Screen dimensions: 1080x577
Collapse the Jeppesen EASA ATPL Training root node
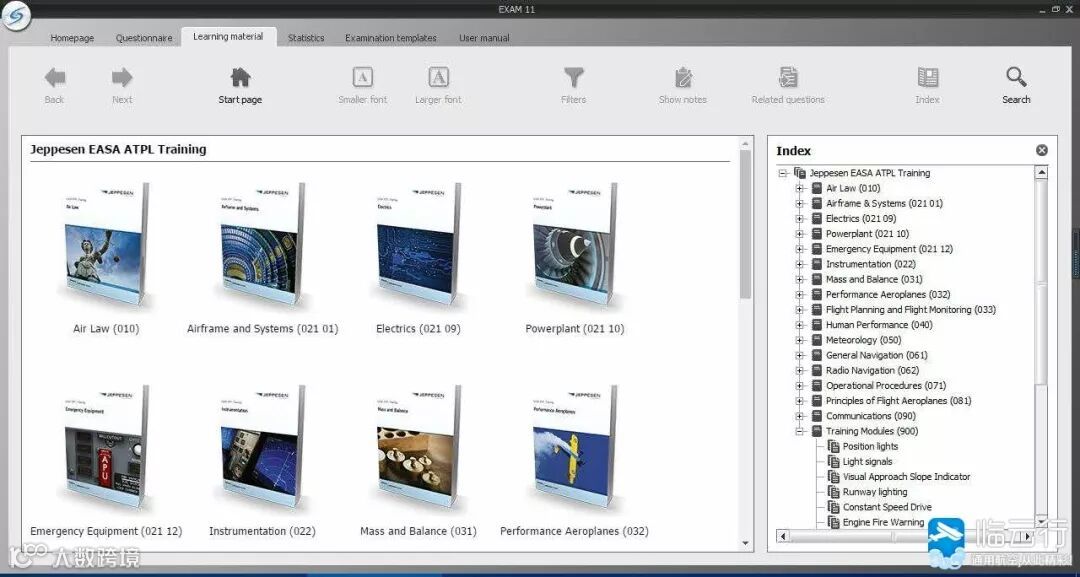[x=783, y=173]
